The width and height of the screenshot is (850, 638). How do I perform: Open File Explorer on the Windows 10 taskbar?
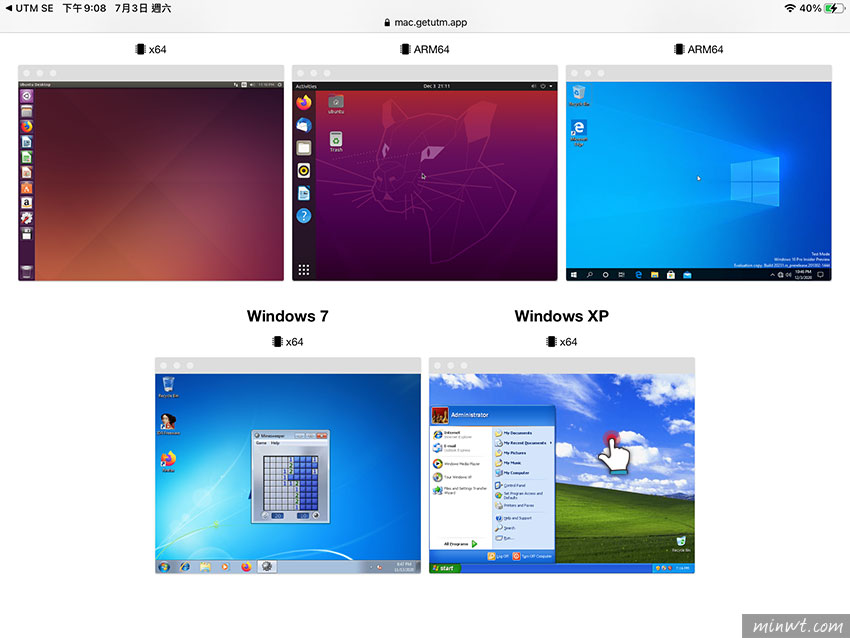click(655, 275)
